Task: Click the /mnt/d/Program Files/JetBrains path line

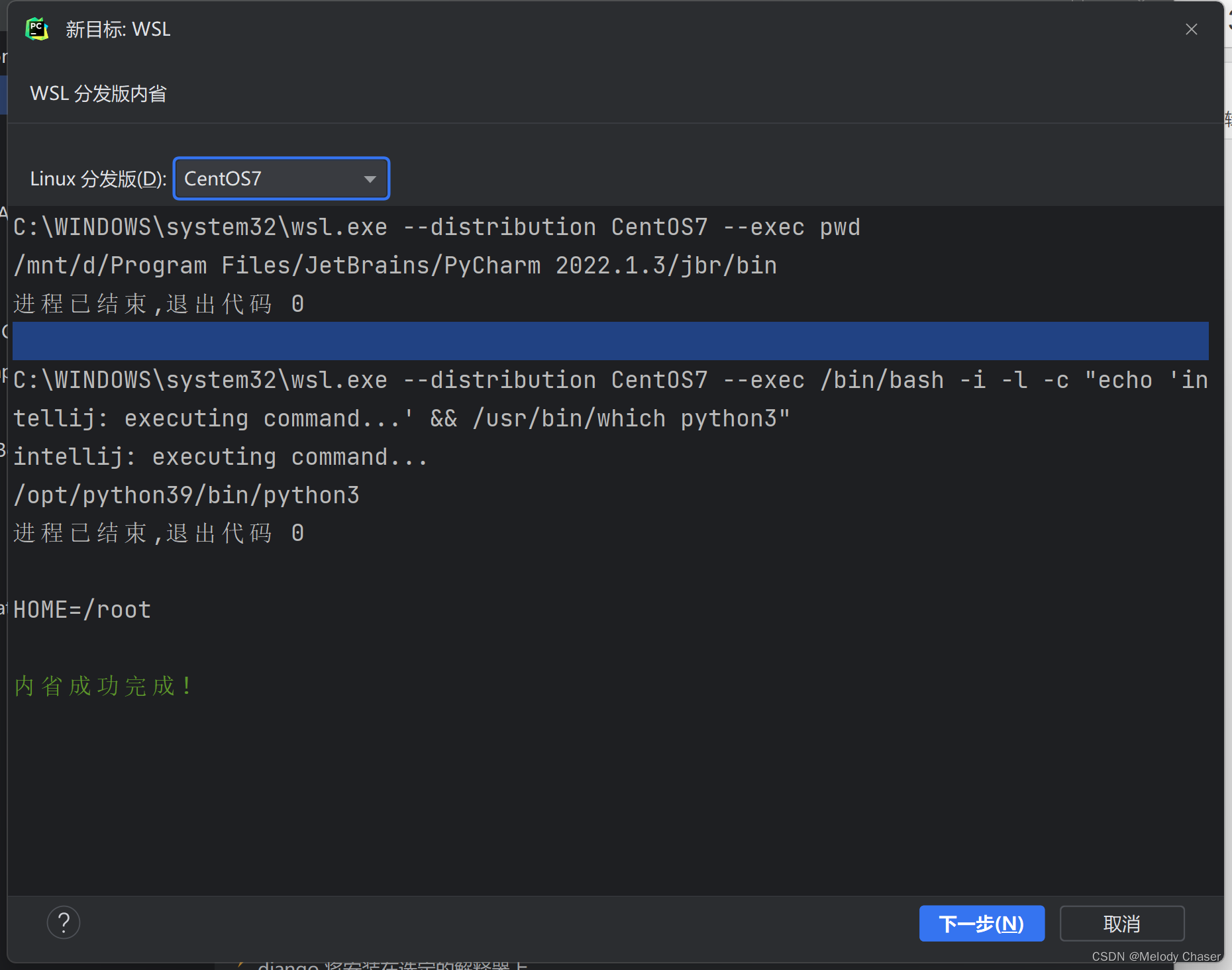Action: pyautogui.click(x=395, y=266)
